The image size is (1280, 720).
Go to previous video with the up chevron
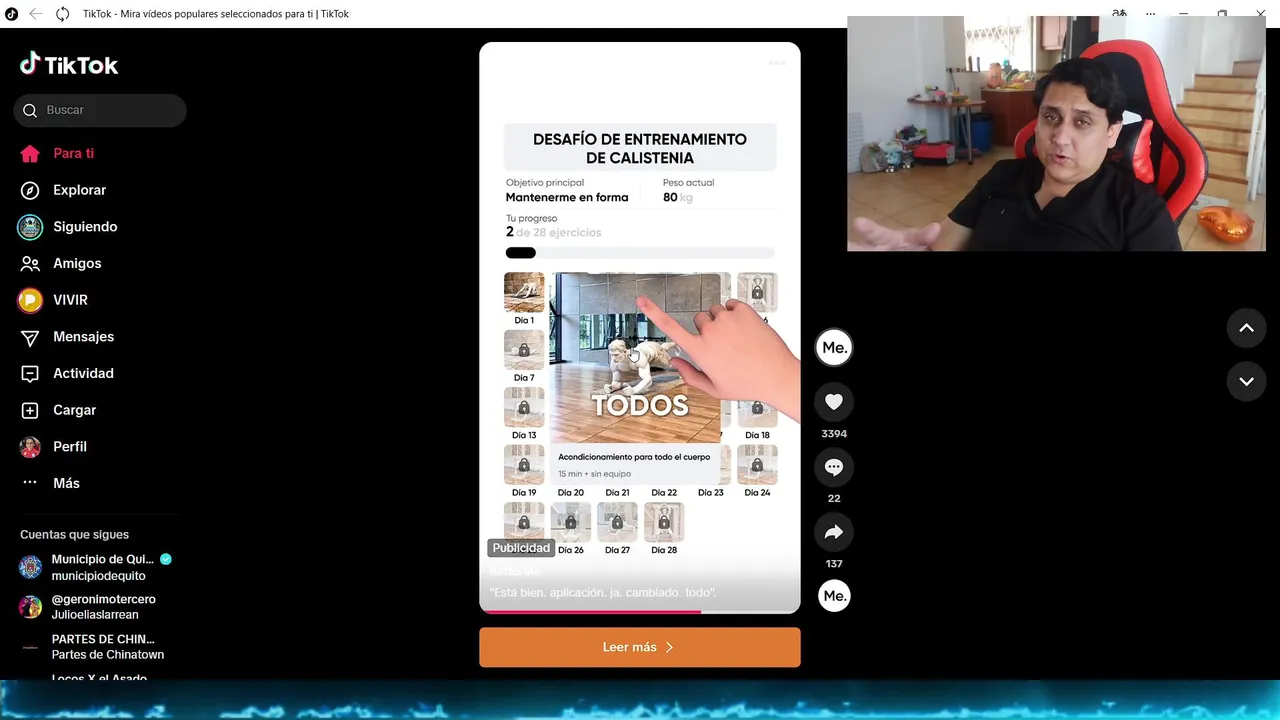point(1246,328)
